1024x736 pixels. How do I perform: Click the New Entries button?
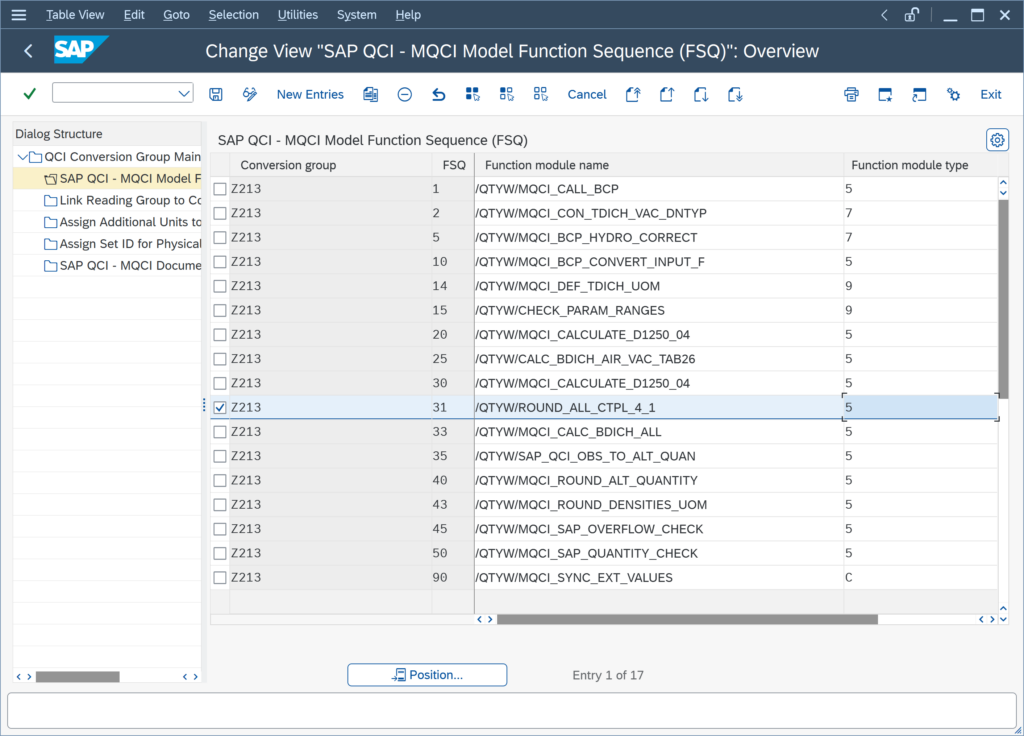click(x=310, y=94)
